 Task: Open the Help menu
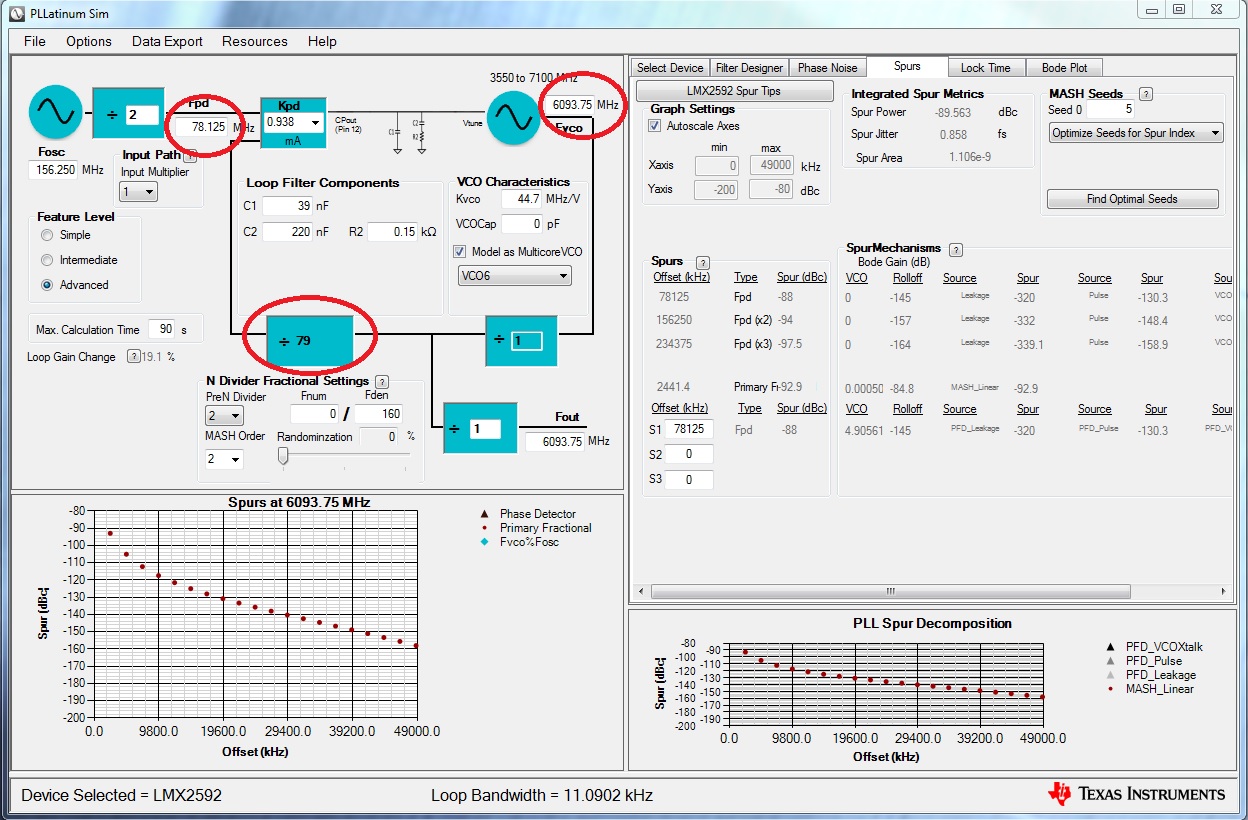[x=322, y=41]
